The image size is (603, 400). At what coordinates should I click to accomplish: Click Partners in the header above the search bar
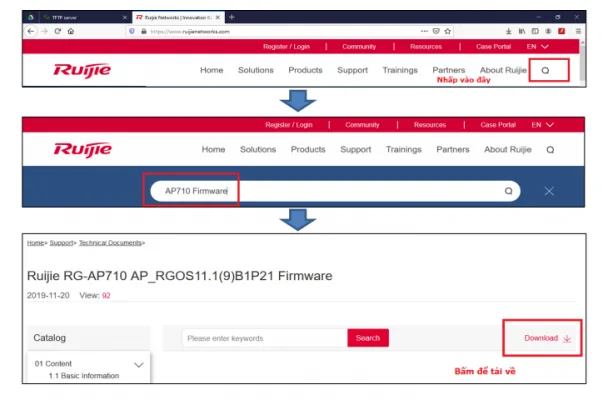453,149
